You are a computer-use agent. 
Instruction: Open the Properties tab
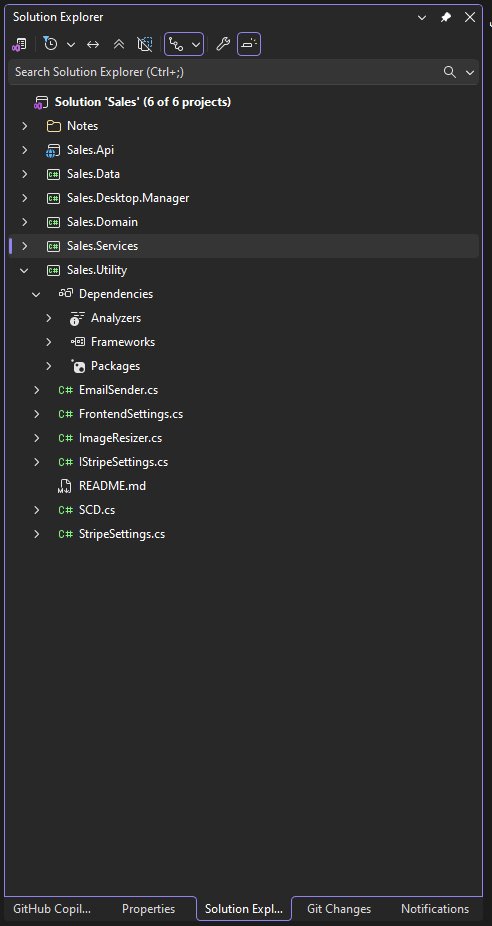click(x=148, y=908)
